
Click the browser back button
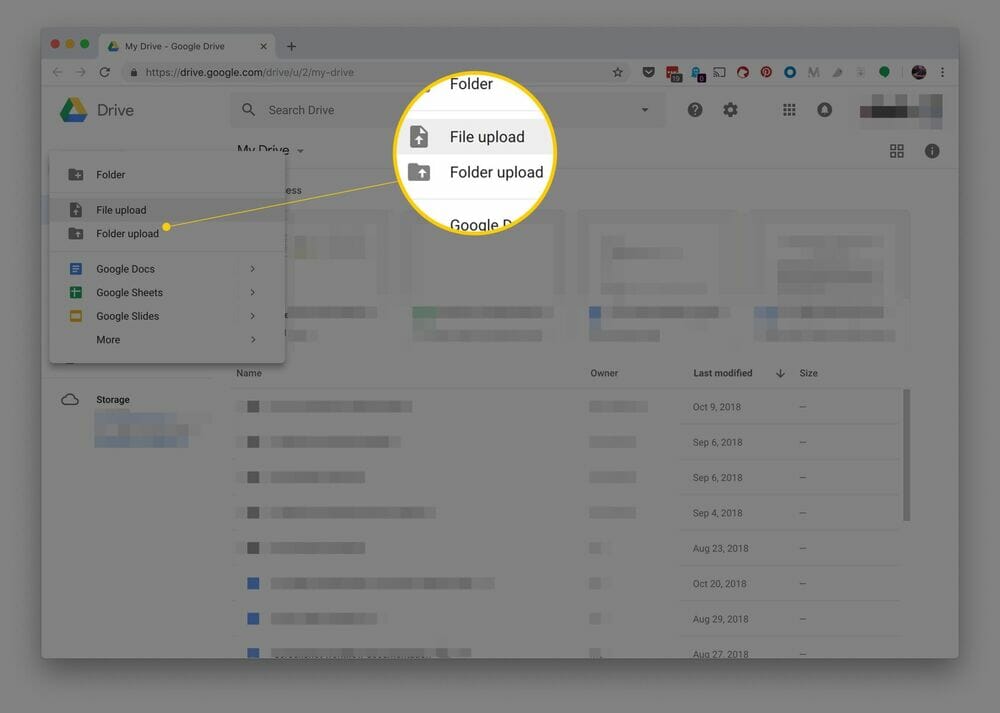pyautogui.click(x=57, y=71)
